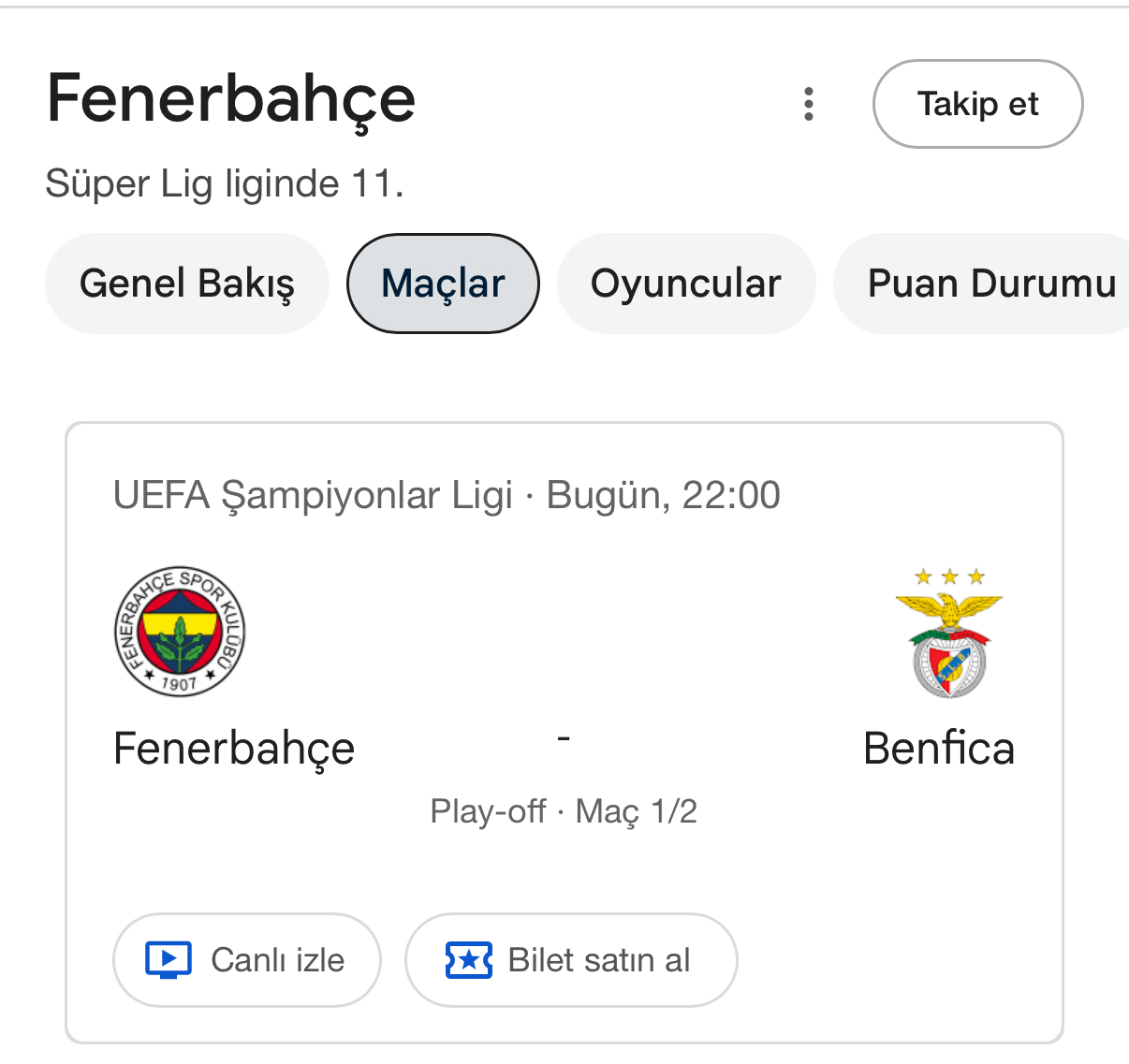Viewport: 1129px width, 1064px height.
Task: Click the Bilet satın al text label
Action: click(x=599, y=960)
